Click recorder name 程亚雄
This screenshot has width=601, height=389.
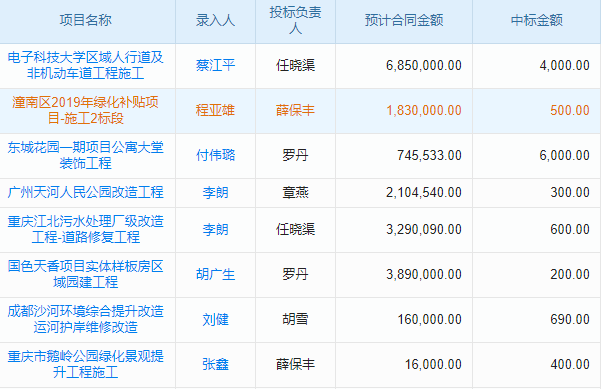click(x=215, y=110)
